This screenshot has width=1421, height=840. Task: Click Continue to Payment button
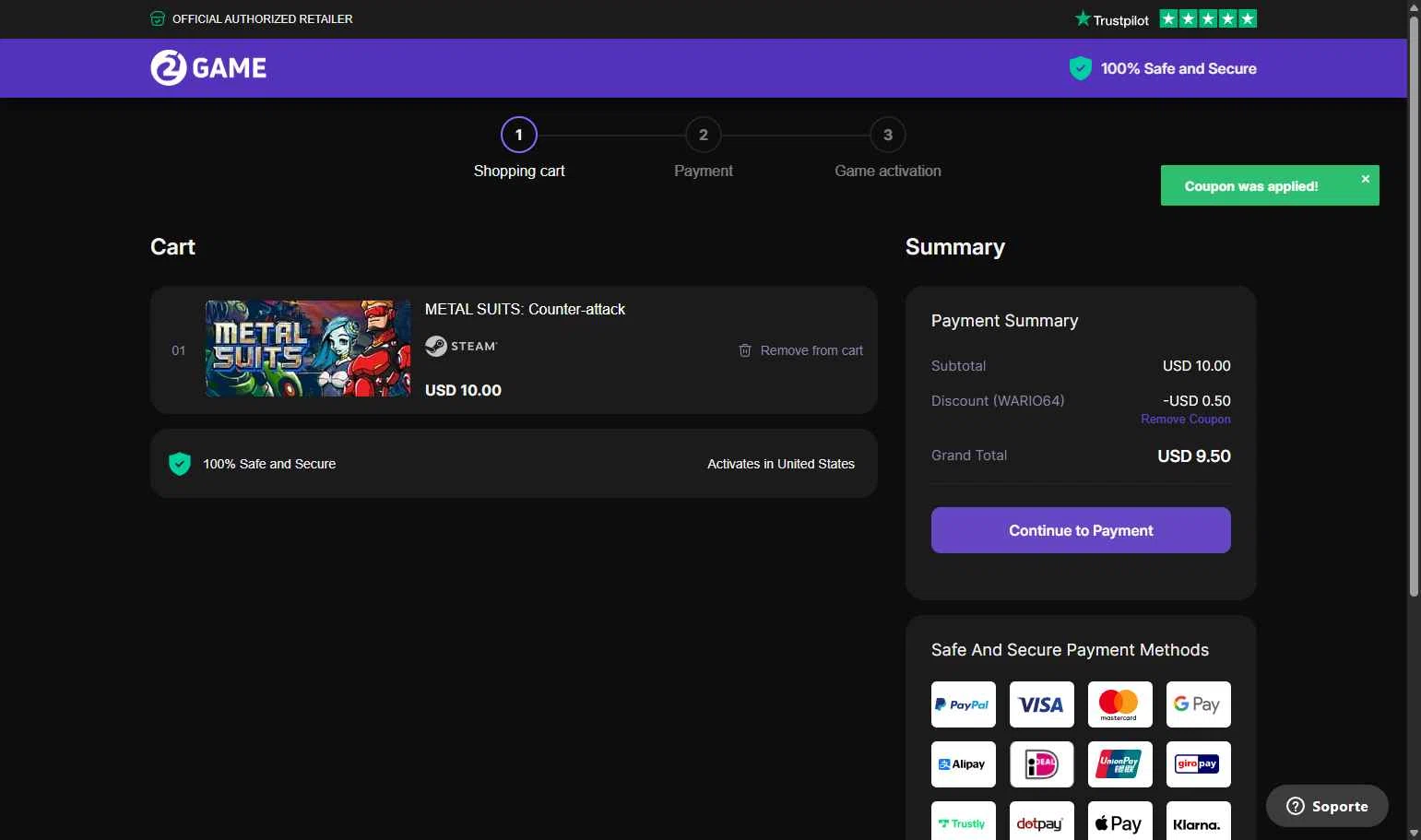pyautogui.click(x=1081, y=530)
